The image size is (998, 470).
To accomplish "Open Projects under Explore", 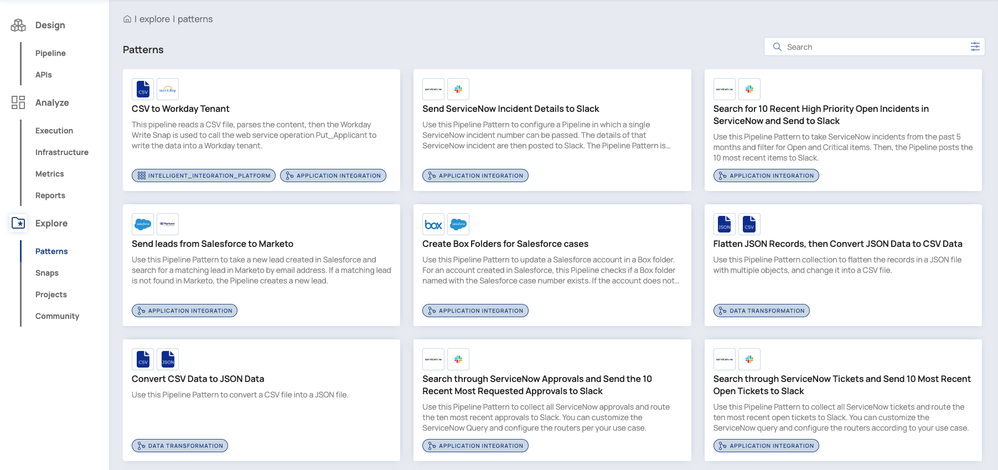I will pyautogui.click(x=51, y=295).
